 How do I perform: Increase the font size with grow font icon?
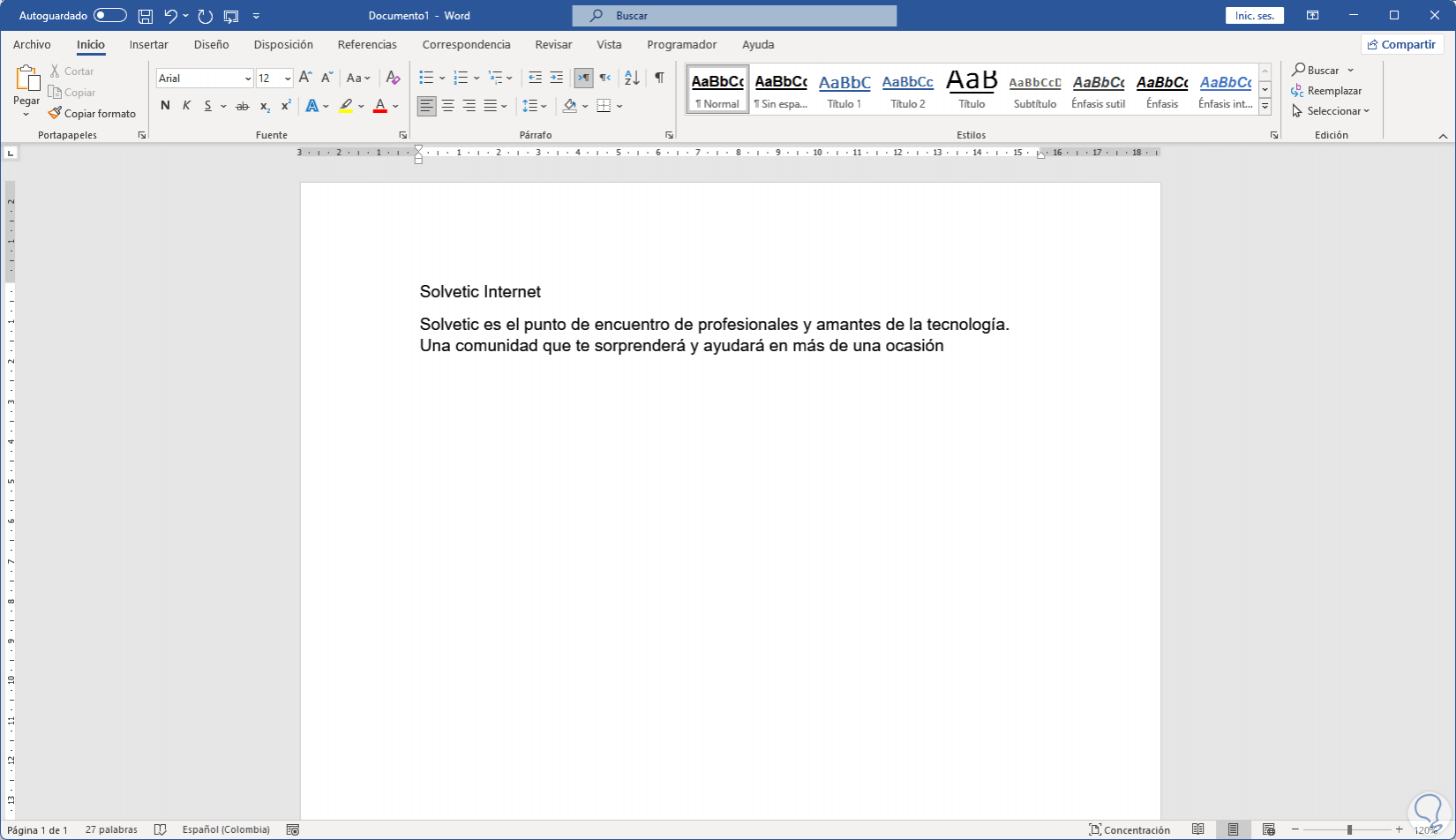pyautogui.click(x=305, y=78)
